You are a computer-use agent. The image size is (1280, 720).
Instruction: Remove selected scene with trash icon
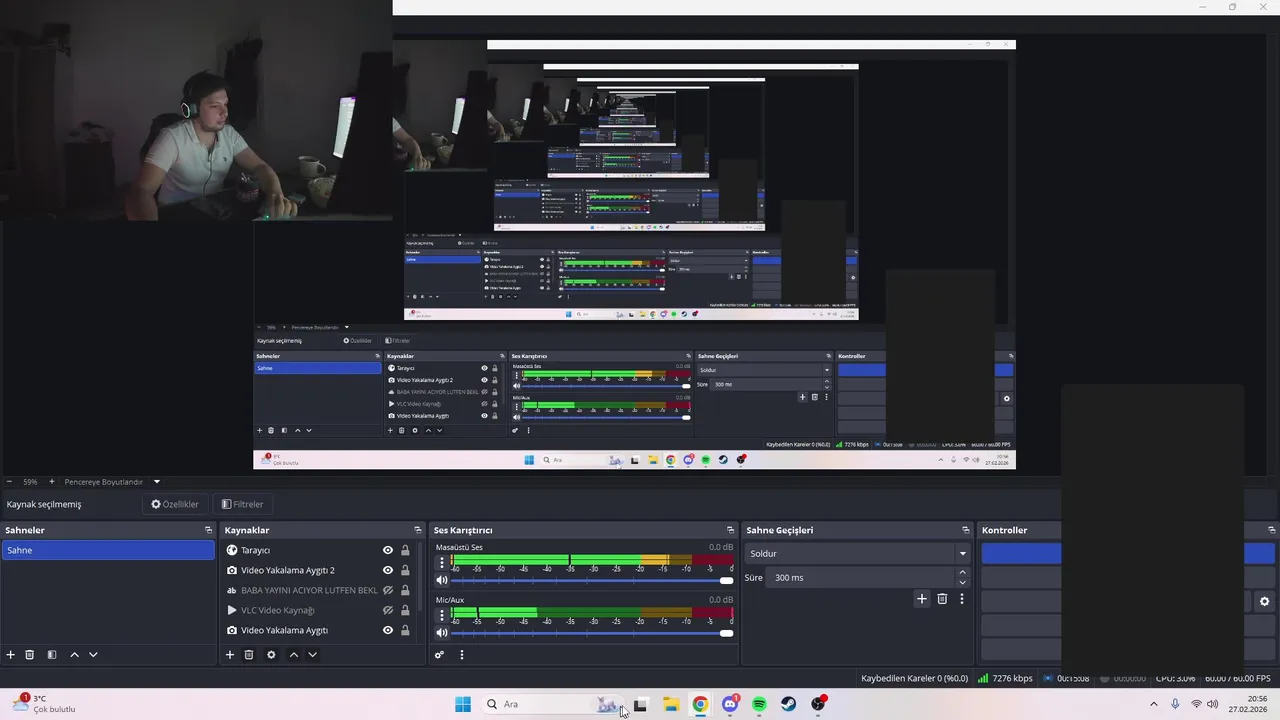(x=30, y=655)
